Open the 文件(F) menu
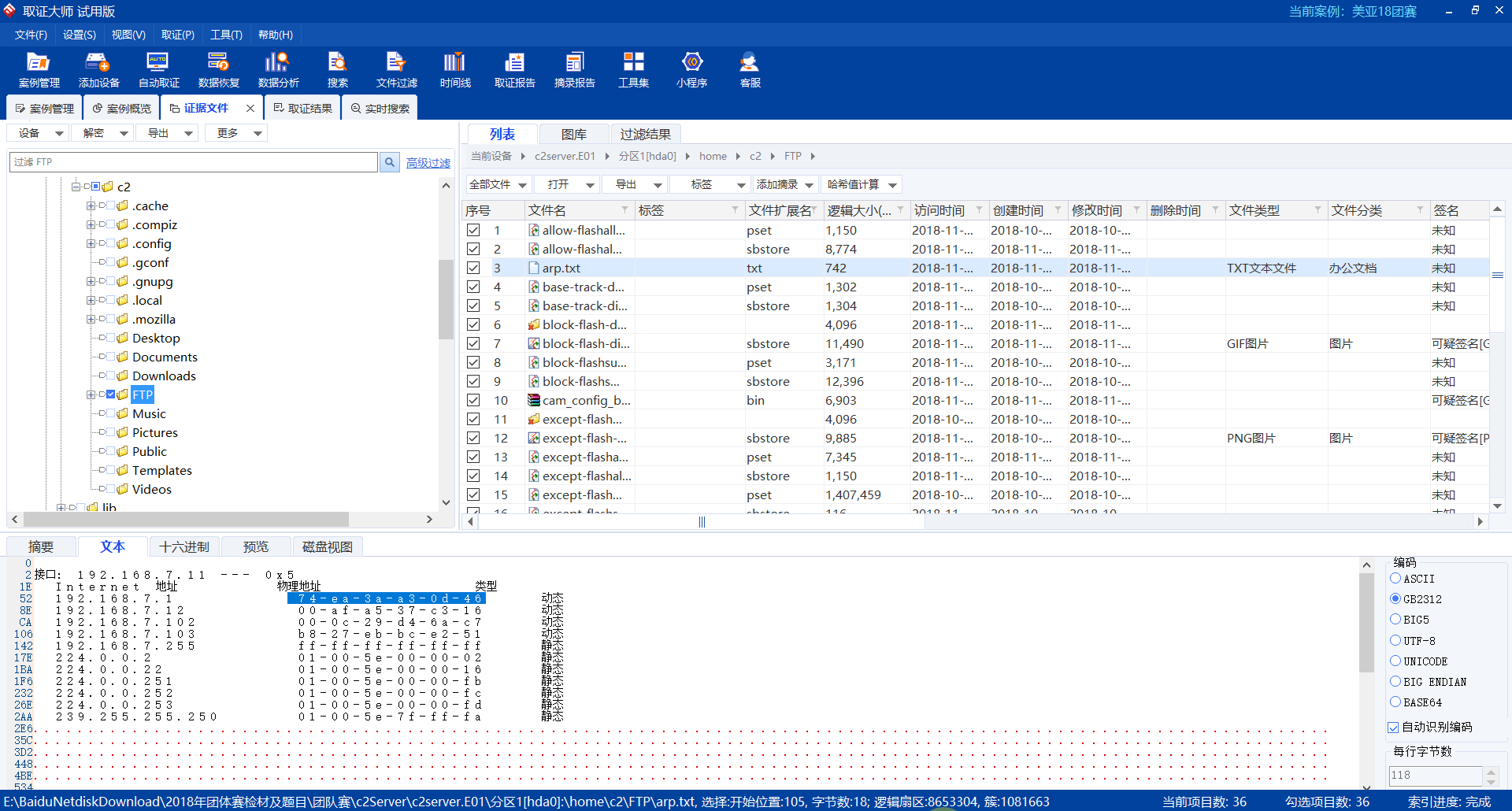Image resolution: width=1512 pixels, height=811 pixels. [x=31, y=35]
